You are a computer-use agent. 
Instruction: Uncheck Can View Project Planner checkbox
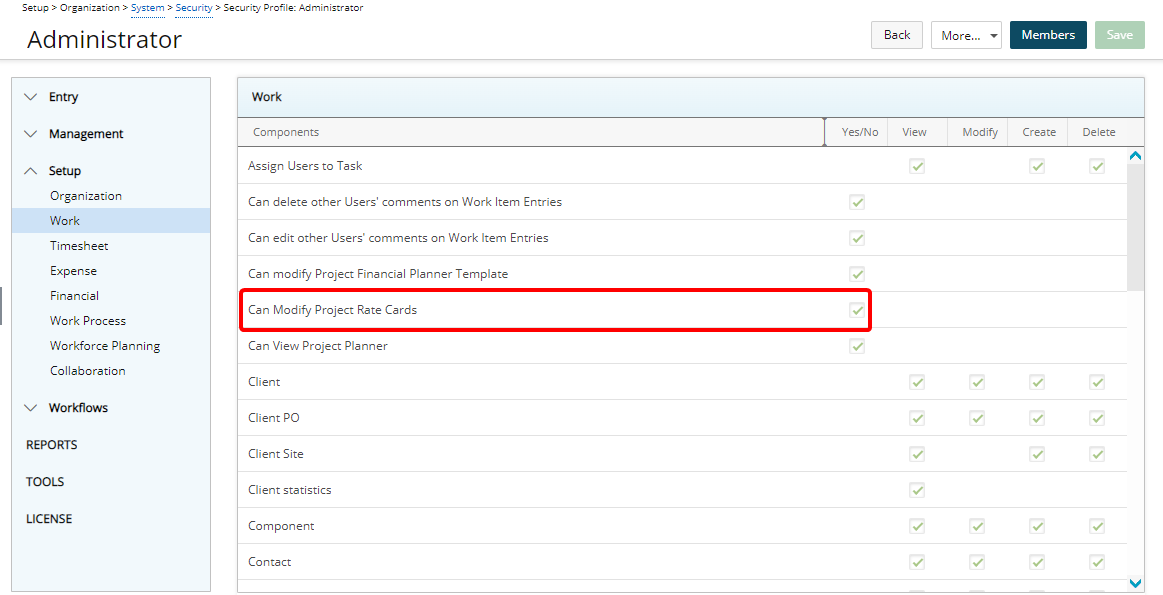(x=857, y=346)
